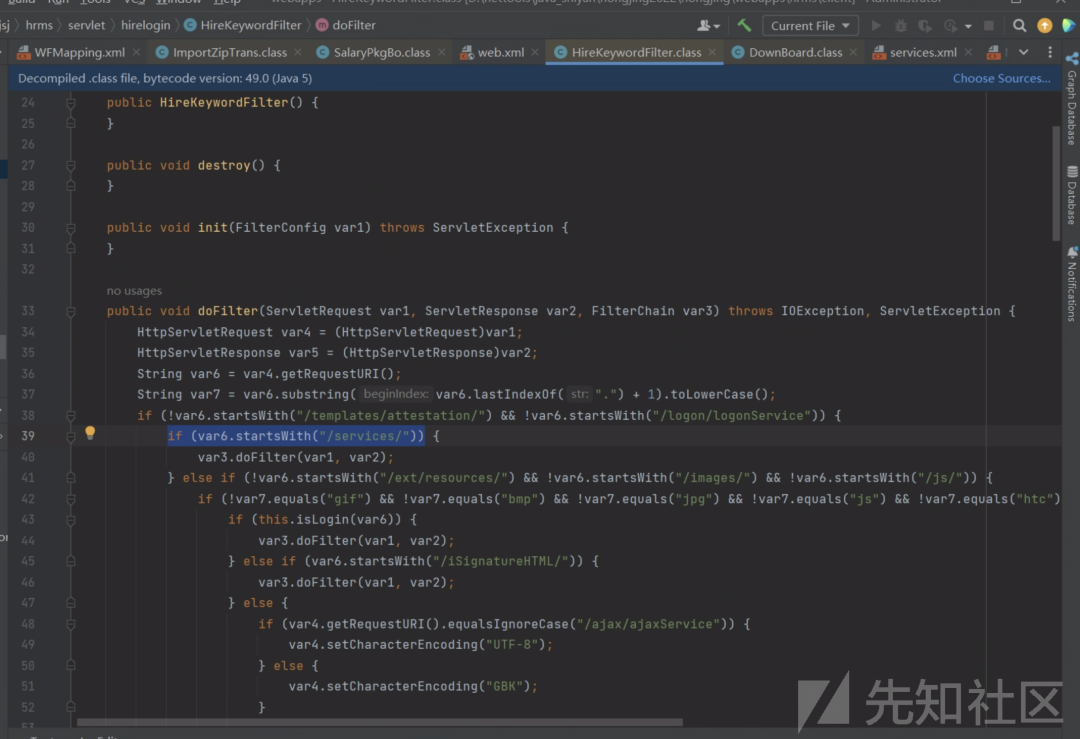Click "/services/" string on line 39
The image size is (1080, 739).
(364, 436)
